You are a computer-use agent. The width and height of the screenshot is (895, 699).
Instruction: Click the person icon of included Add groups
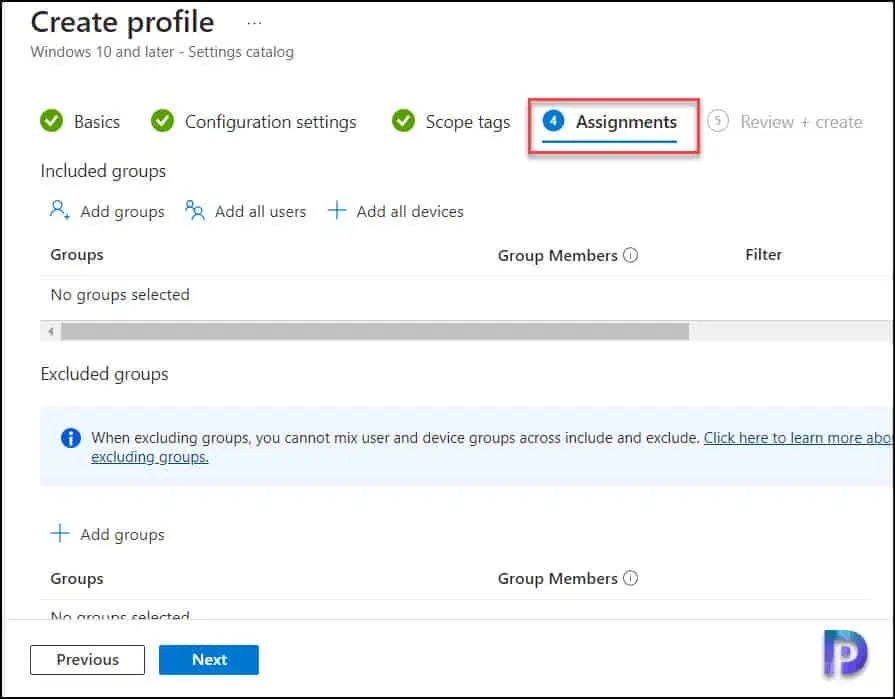pos(59,210)
